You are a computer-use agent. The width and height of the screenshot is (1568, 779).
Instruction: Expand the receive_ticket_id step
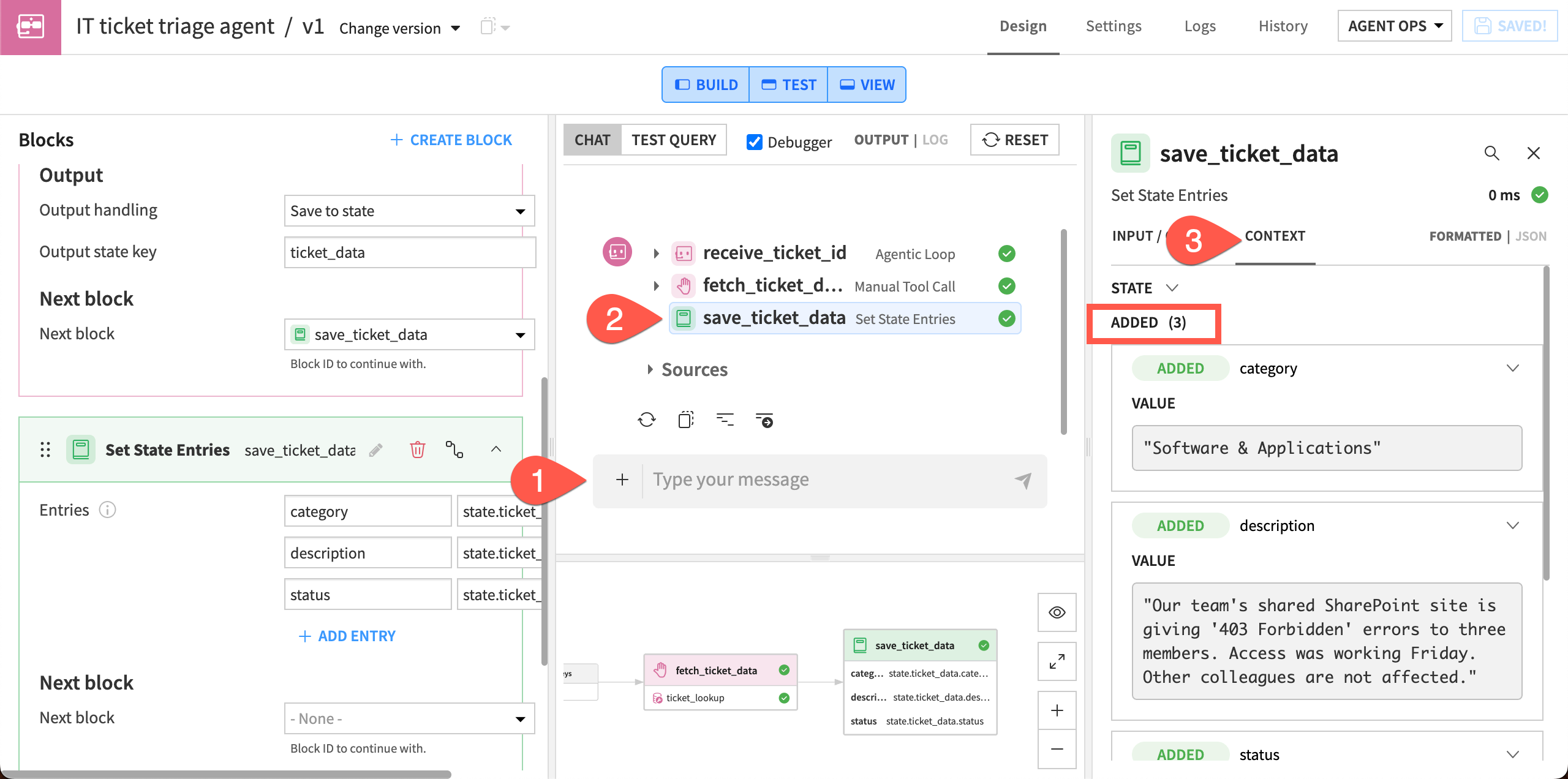(x=656, y=254)
